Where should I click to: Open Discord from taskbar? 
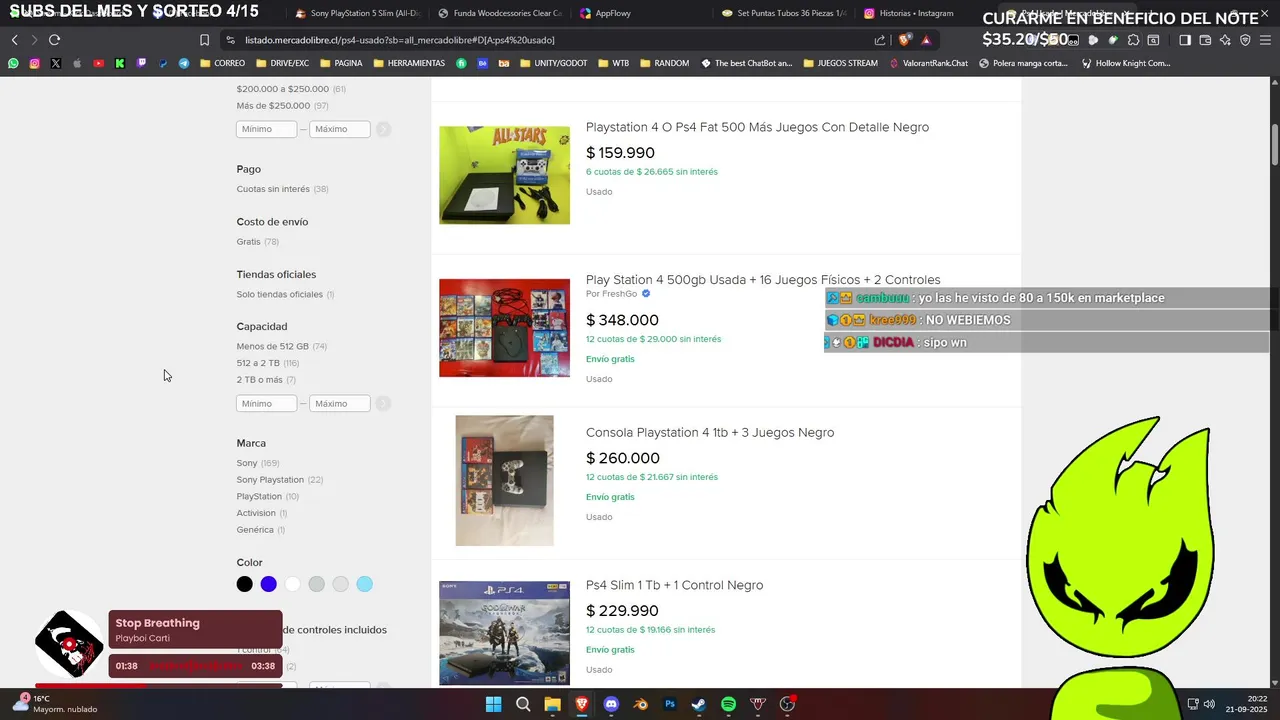point(611,704)
